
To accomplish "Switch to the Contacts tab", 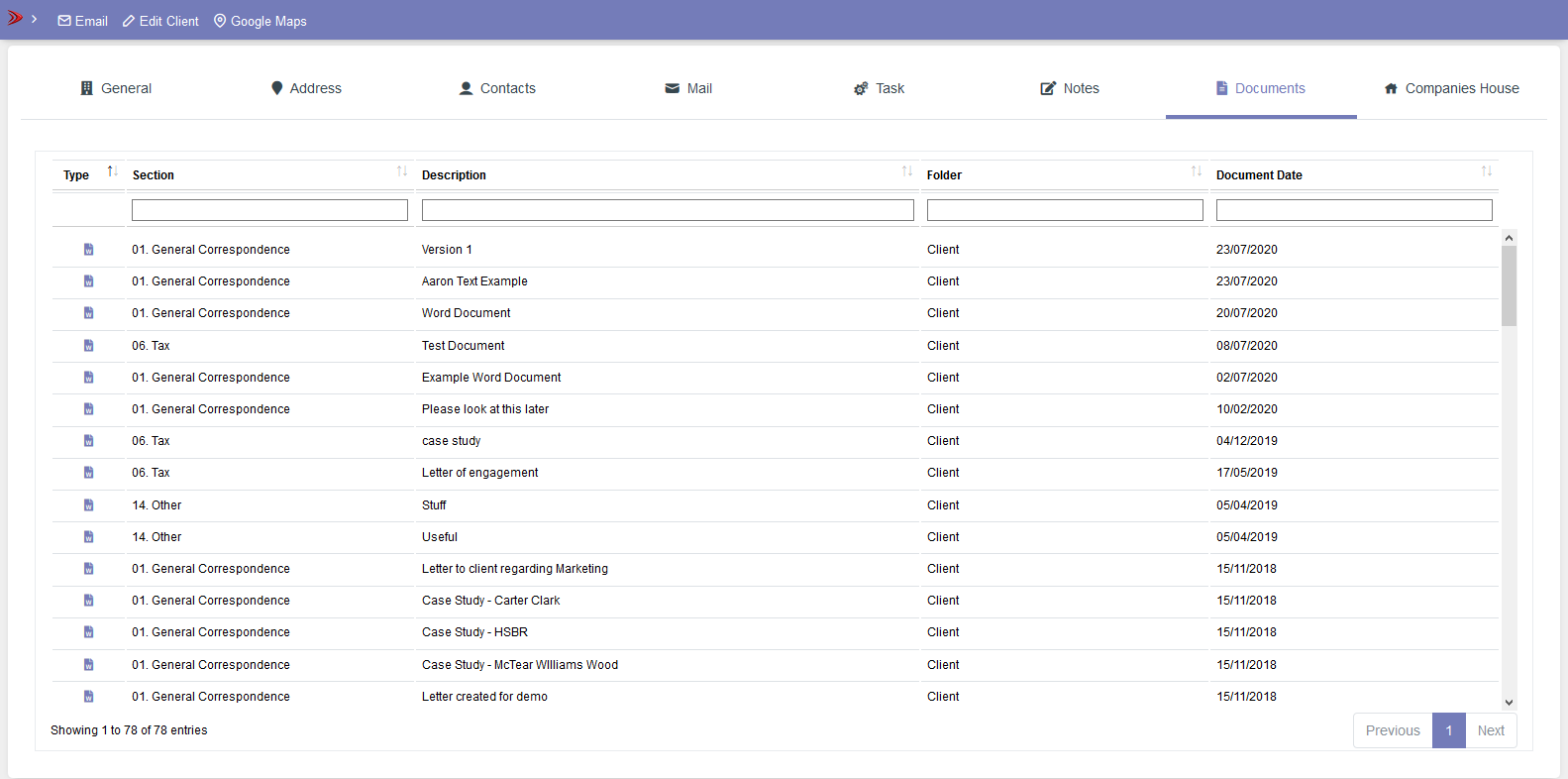I will (497, 88).
